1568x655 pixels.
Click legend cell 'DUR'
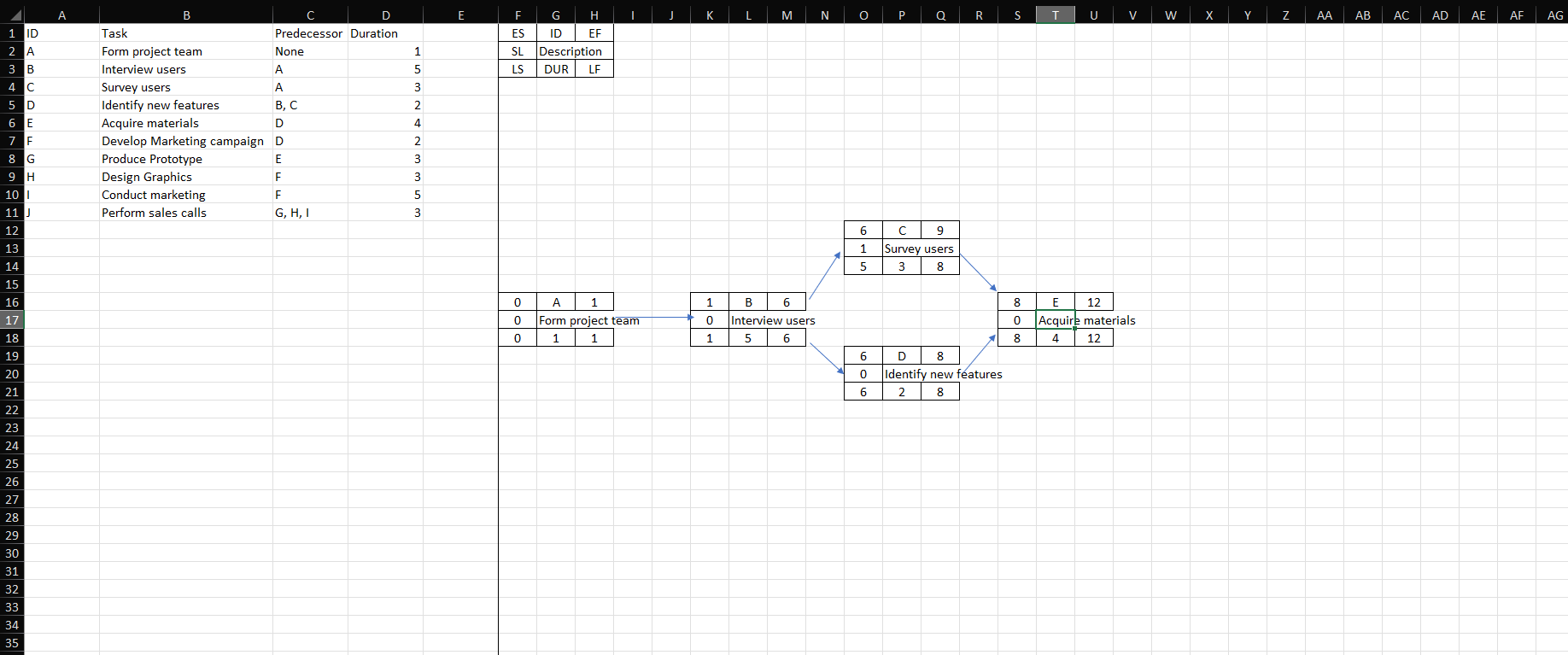coord(556,69)
